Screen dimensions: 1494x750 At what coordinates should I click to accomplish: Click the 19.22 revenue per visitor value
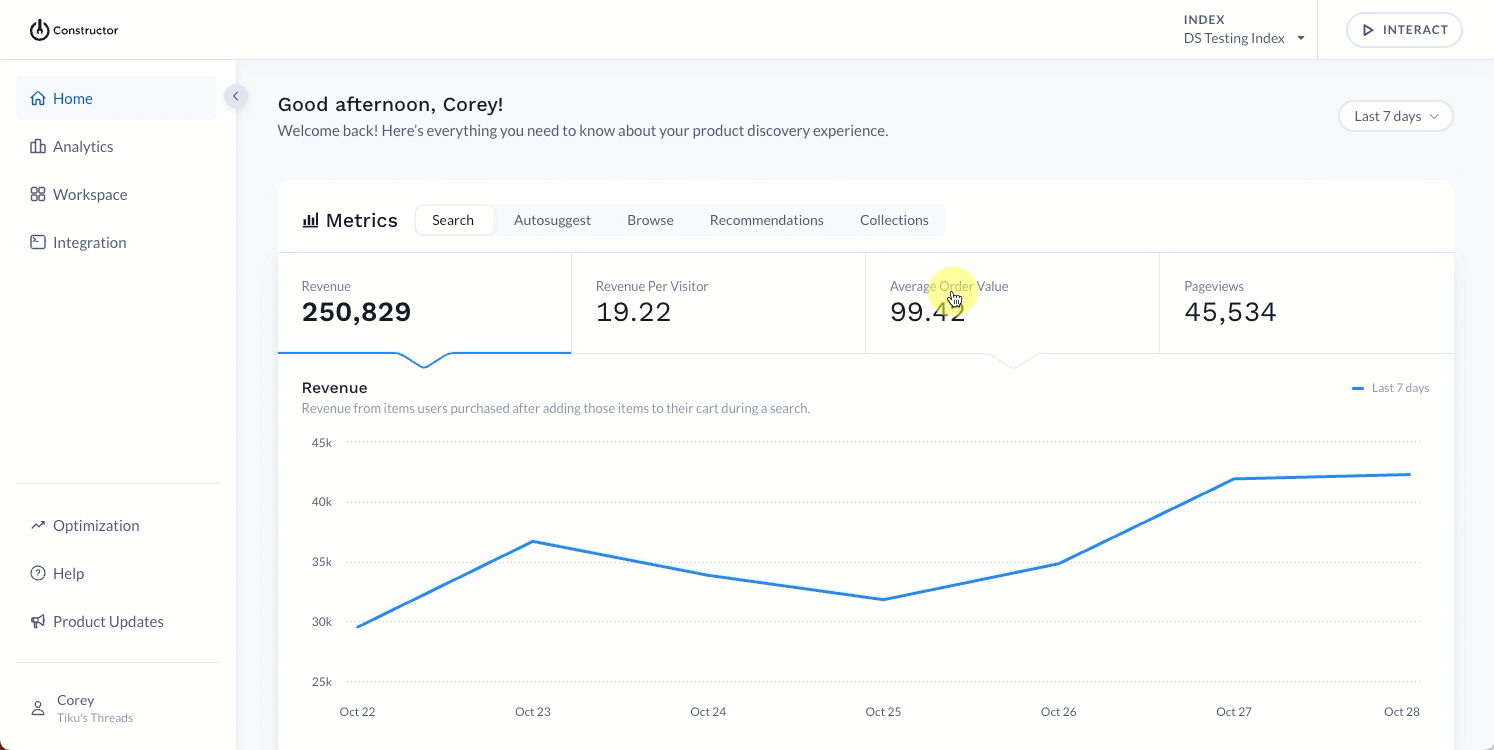633,312
